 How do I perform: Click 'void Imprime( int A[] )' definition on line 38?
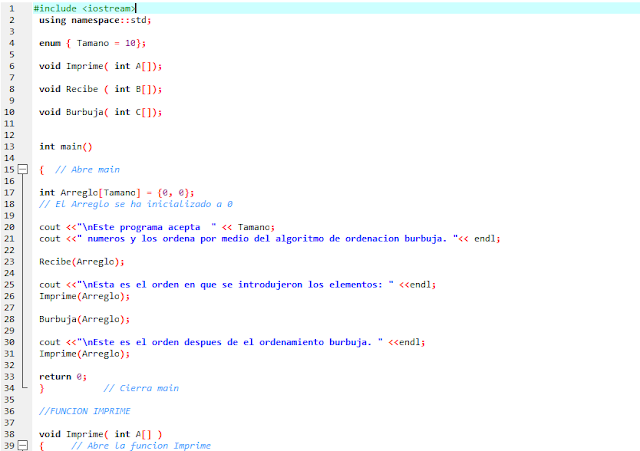click(100, 434)
